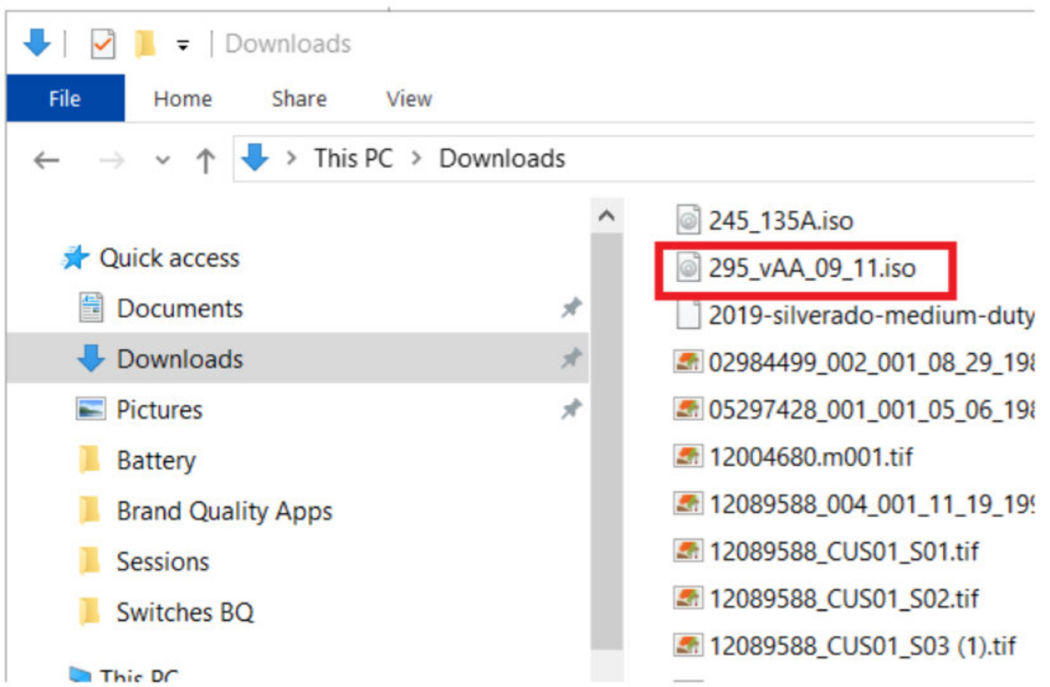
Task: Click the pin icon beside Pictures
Action: pos(571,408)
